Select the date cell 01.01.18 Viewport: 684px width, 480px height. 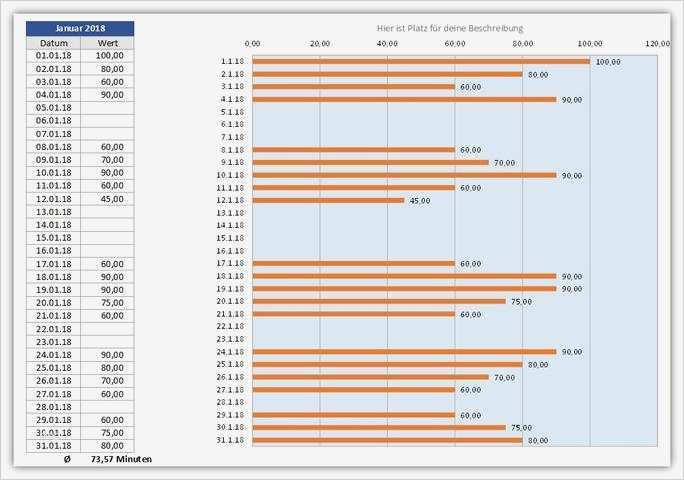[54, 55]
